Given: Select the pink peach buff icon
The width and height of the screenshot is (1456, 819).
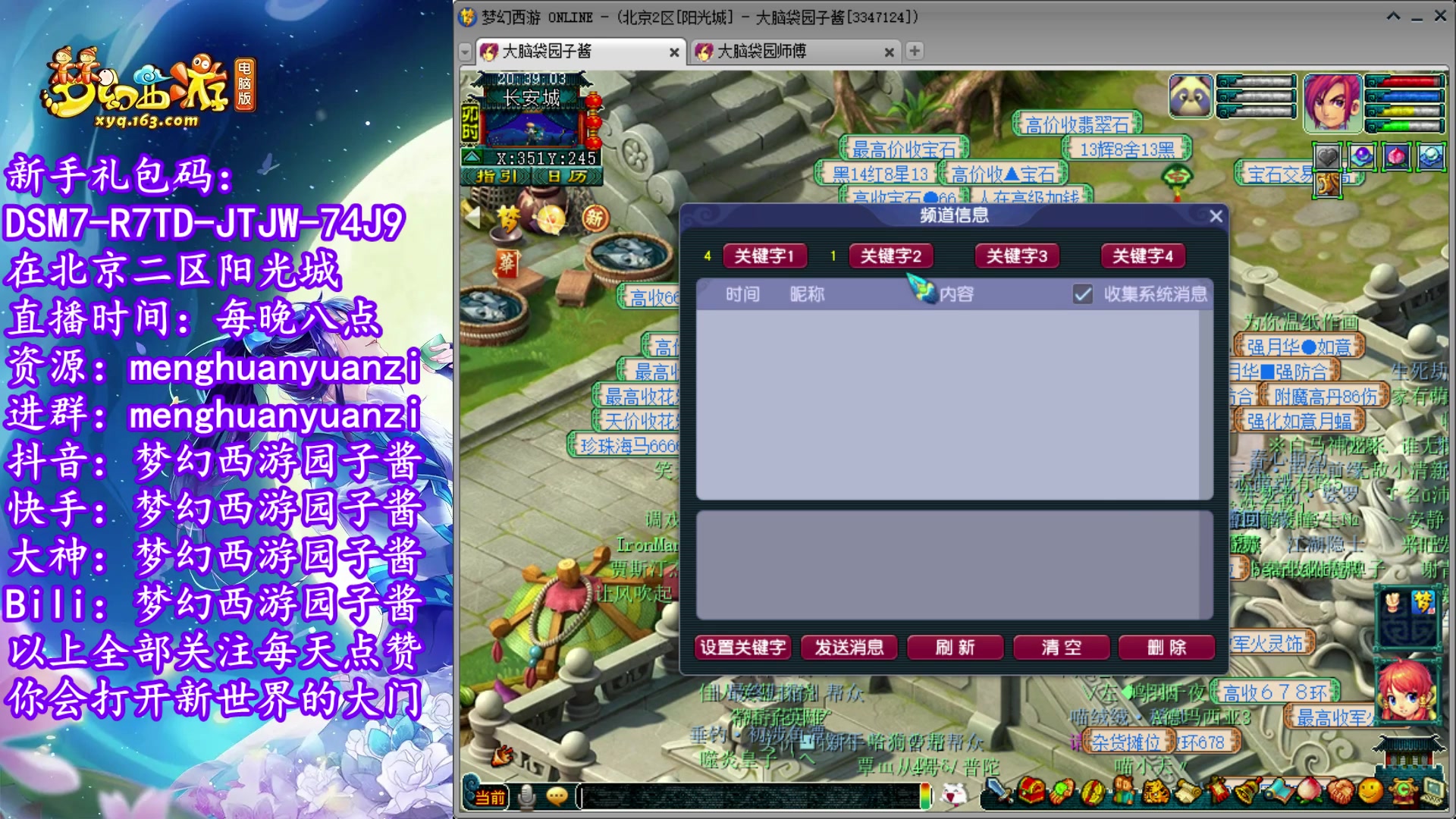Looking at the screenshot, I should [1396, 157].
